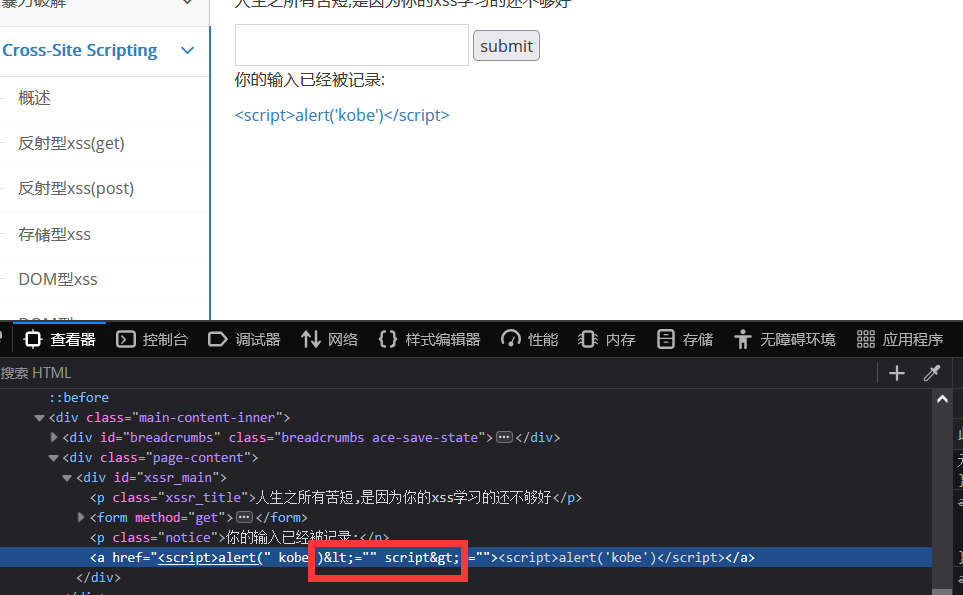Click the add new node plus icon

point(897,373)
